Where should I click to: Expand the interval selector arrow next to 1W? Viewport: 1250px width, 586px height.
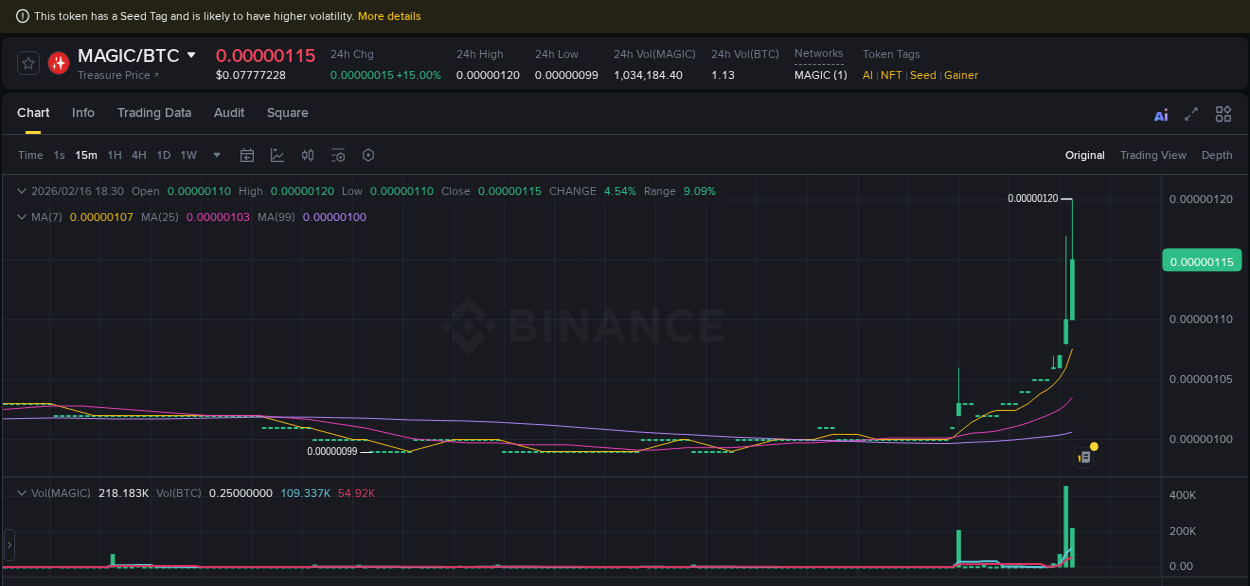point(216,155)
